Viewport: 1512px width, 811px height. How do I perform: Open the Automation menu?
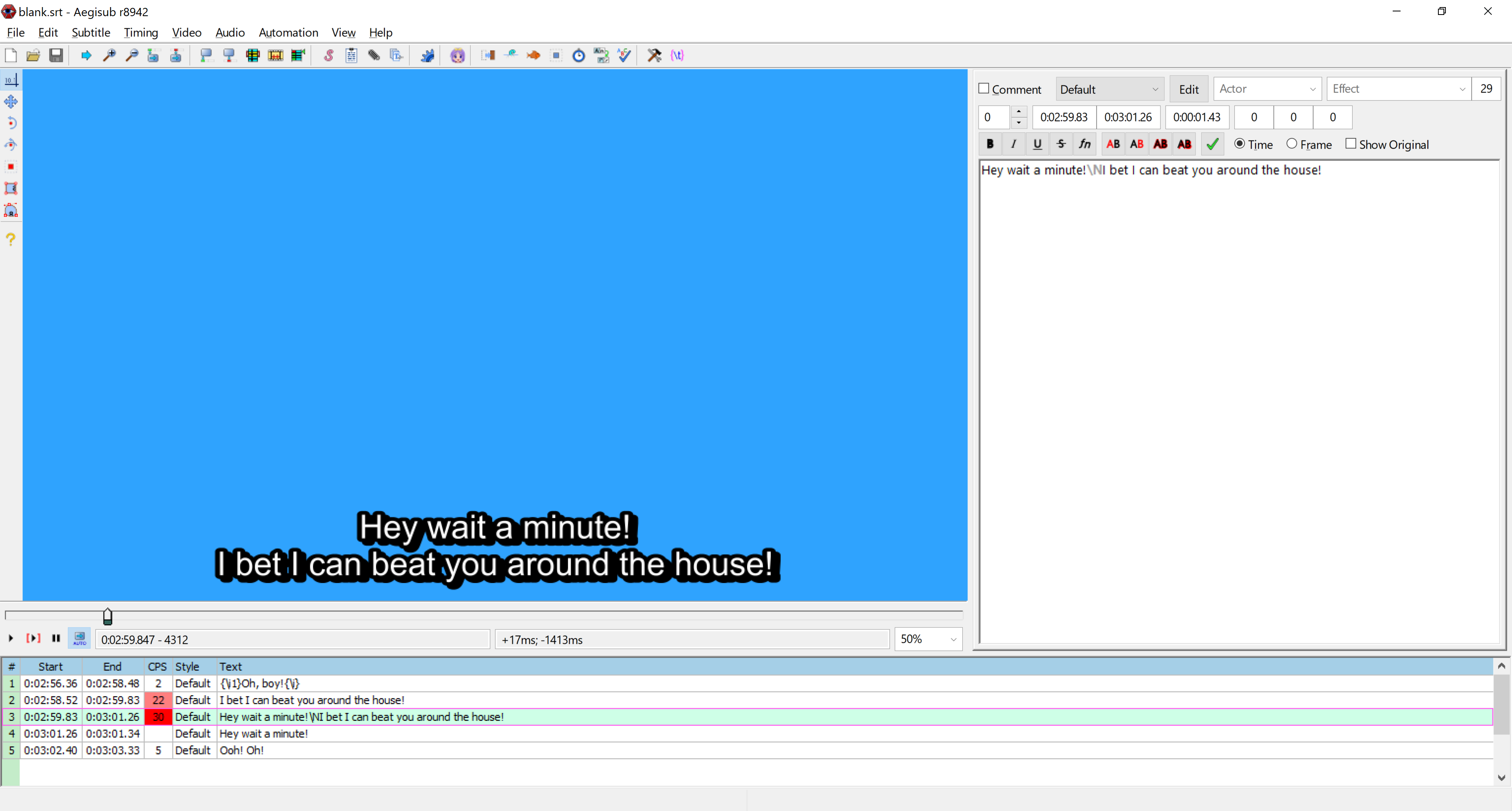(x=288, y=32)
